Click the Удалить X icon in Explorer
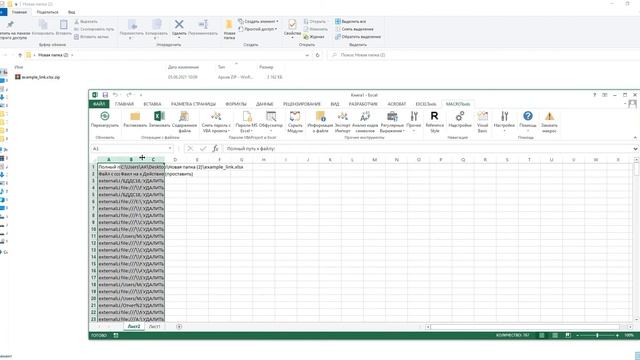Image resolution: width=640 pixels, height=360 pixels. (x=179, y=24)
